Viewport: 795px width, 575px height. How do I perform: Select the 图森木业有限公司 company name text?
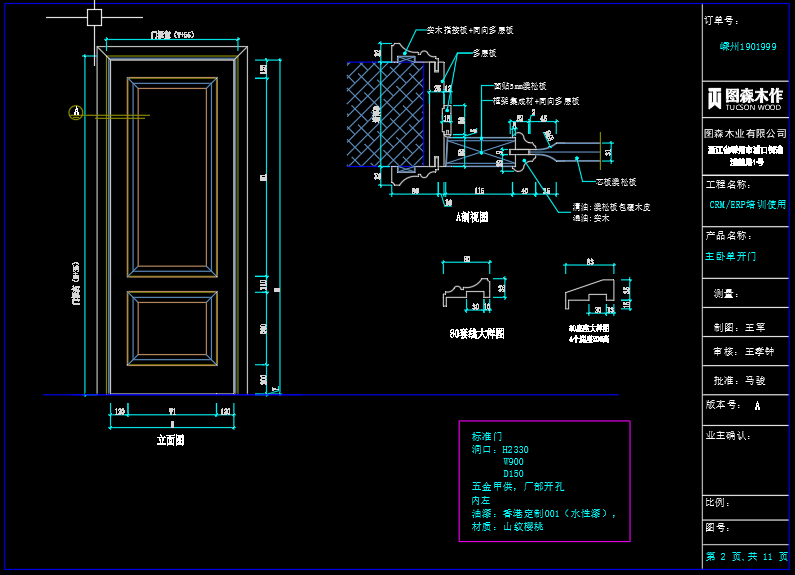click(743, 133)
